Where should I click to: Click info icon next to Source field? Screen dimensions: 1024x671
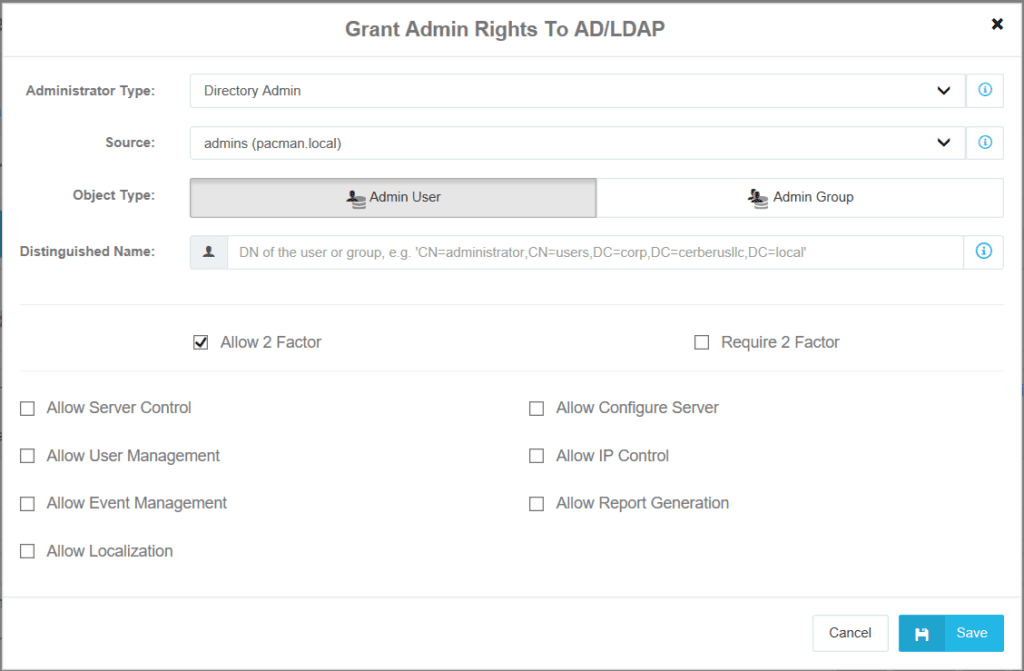tap(984, 142)
